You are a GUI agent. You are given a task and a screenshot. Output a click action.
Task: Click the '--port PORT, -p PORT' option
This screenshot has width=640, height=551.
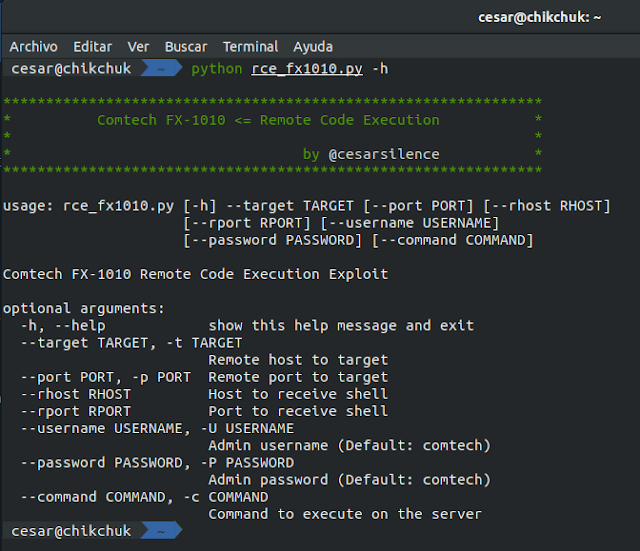tap(106, 377)
